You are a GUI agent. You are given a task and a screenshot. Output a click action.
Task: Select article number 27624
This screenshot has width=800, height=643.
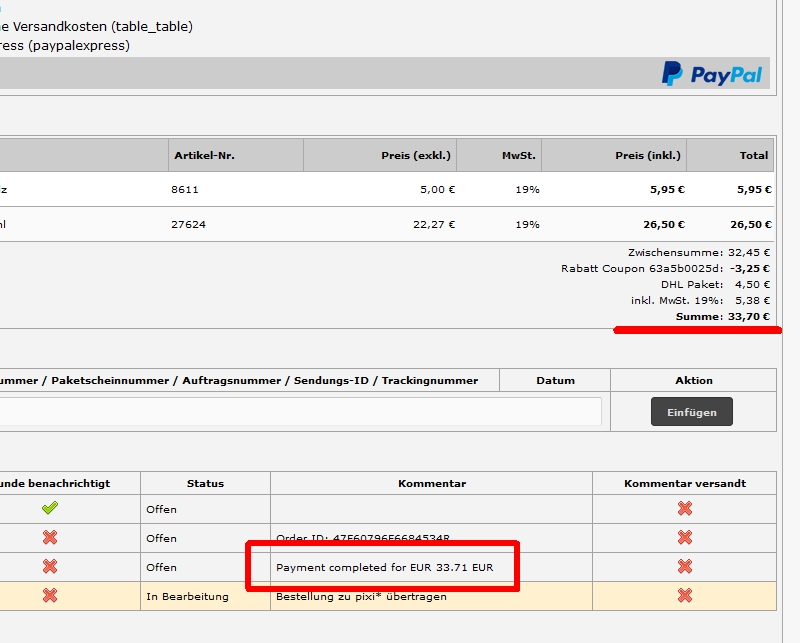coord(188,225)
